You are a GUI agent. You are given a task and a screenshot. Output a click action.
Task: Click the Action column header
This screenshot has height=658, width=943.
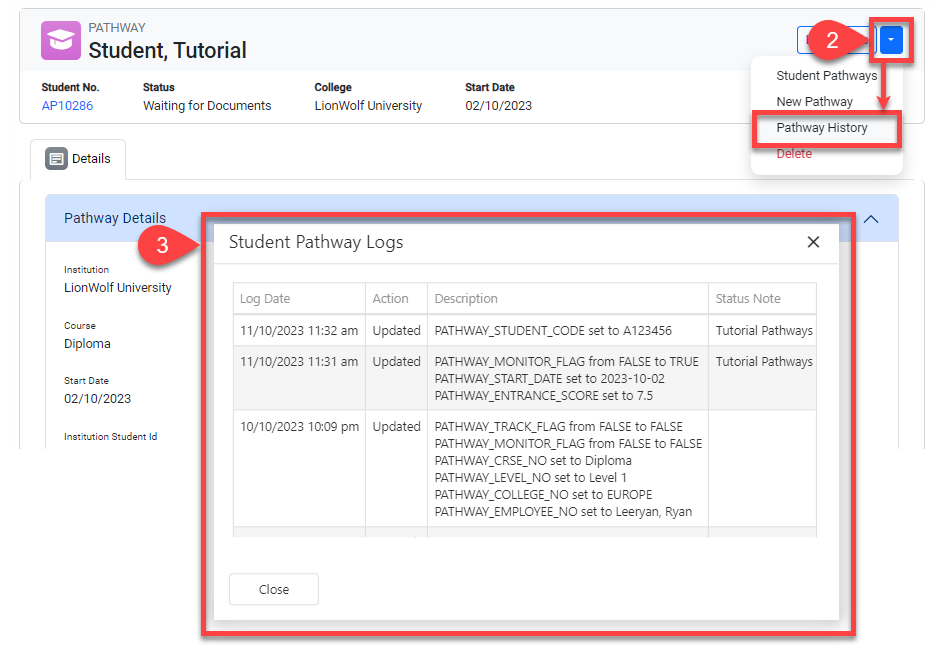pyautogui.click(x=390, y=298)
